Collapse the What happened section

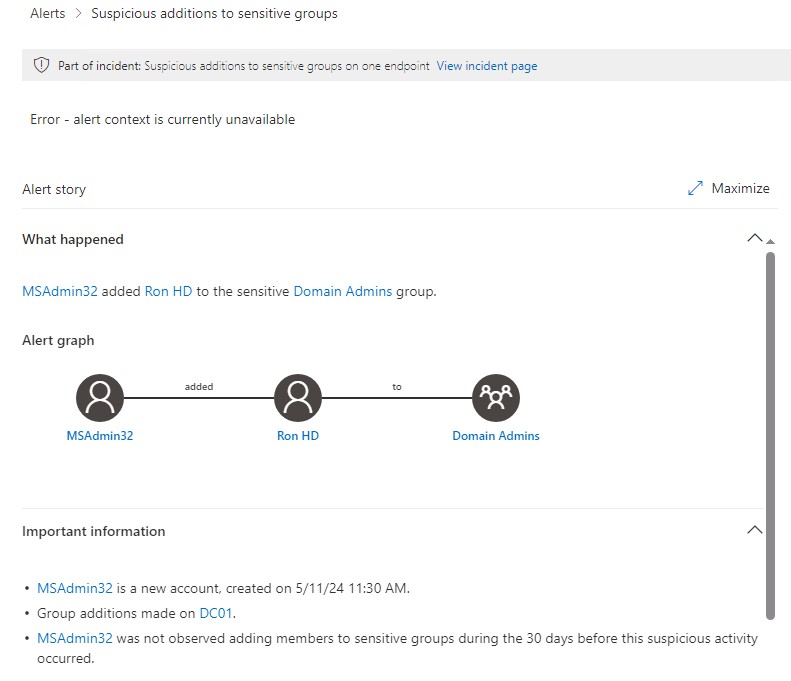(755, 239)
